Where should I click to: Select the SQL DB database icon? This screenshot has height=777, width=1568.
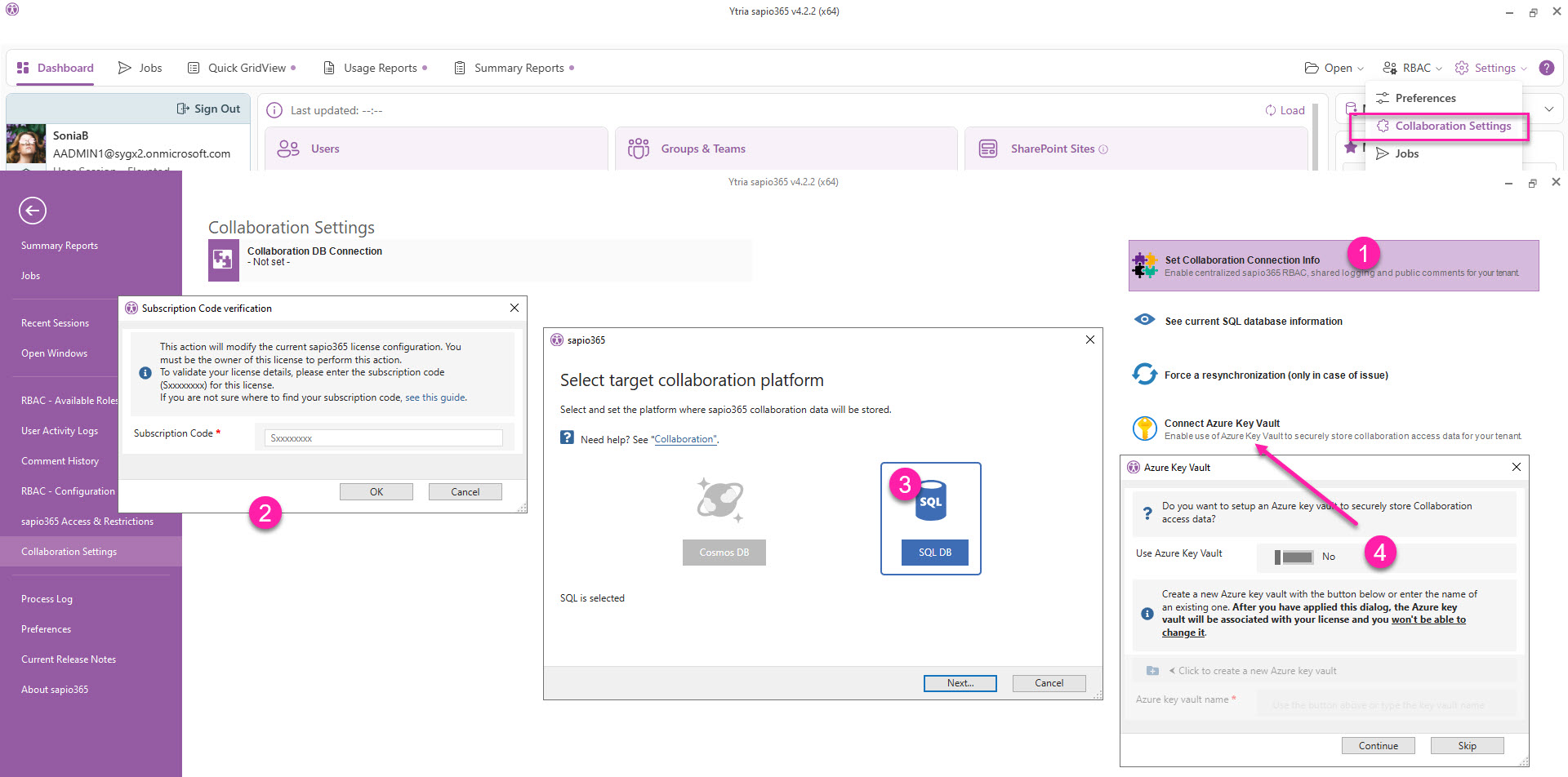(x=930, y=500)
